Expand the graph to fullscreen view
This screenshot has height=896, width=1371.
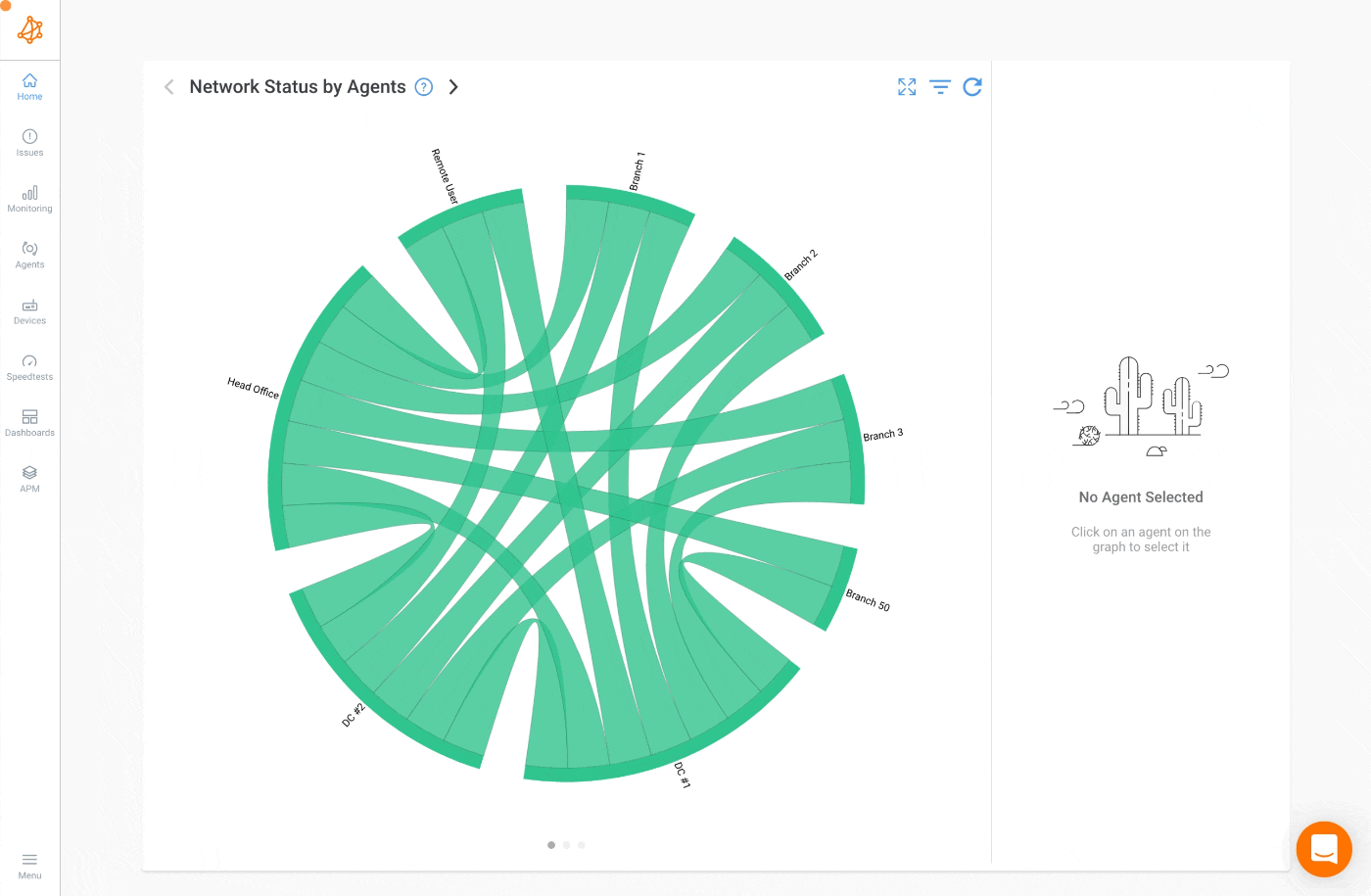tap(906, 87)
